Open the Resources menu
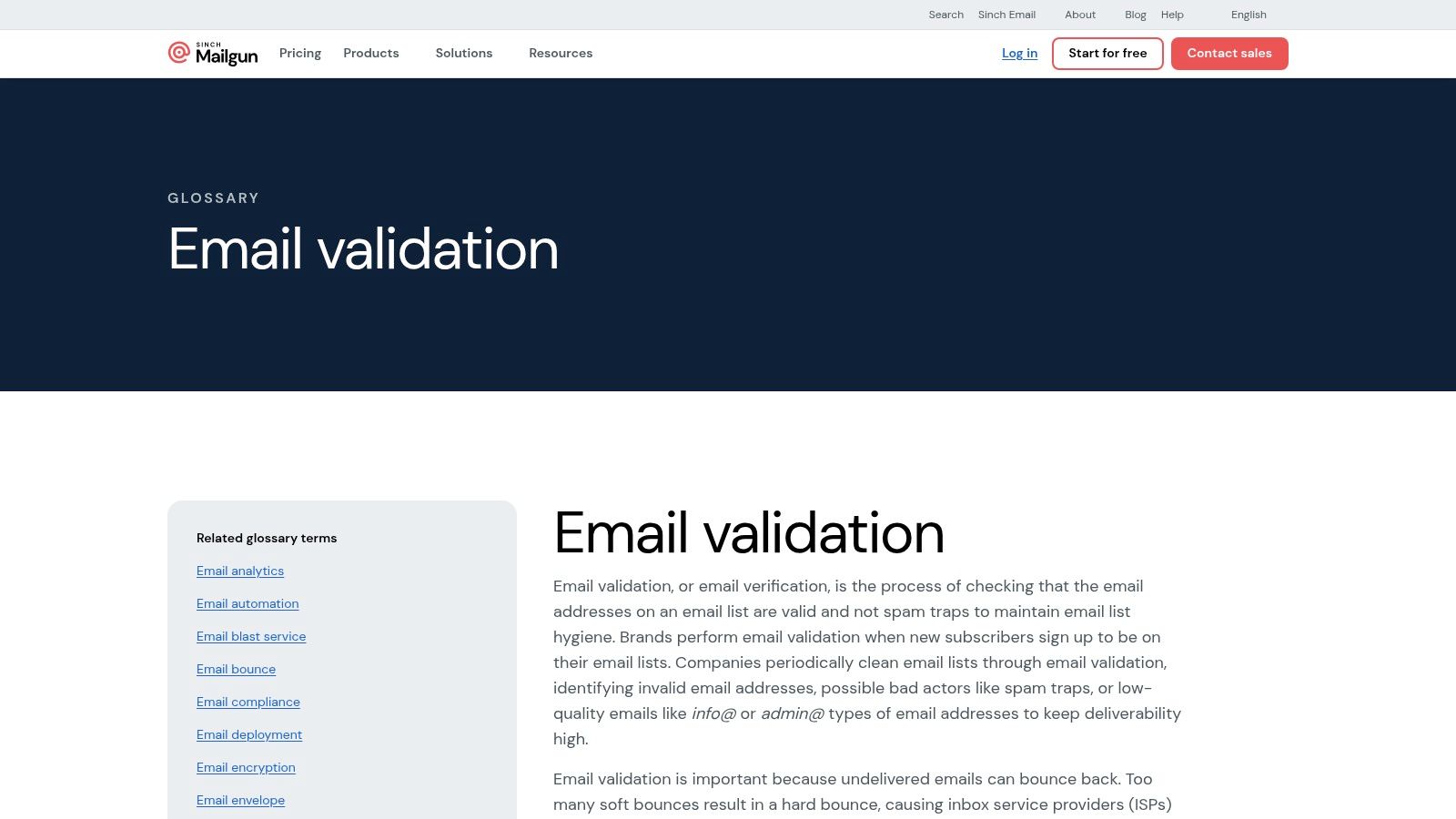The width and height of the screenshot is (1456, 819). coord(561,54)
